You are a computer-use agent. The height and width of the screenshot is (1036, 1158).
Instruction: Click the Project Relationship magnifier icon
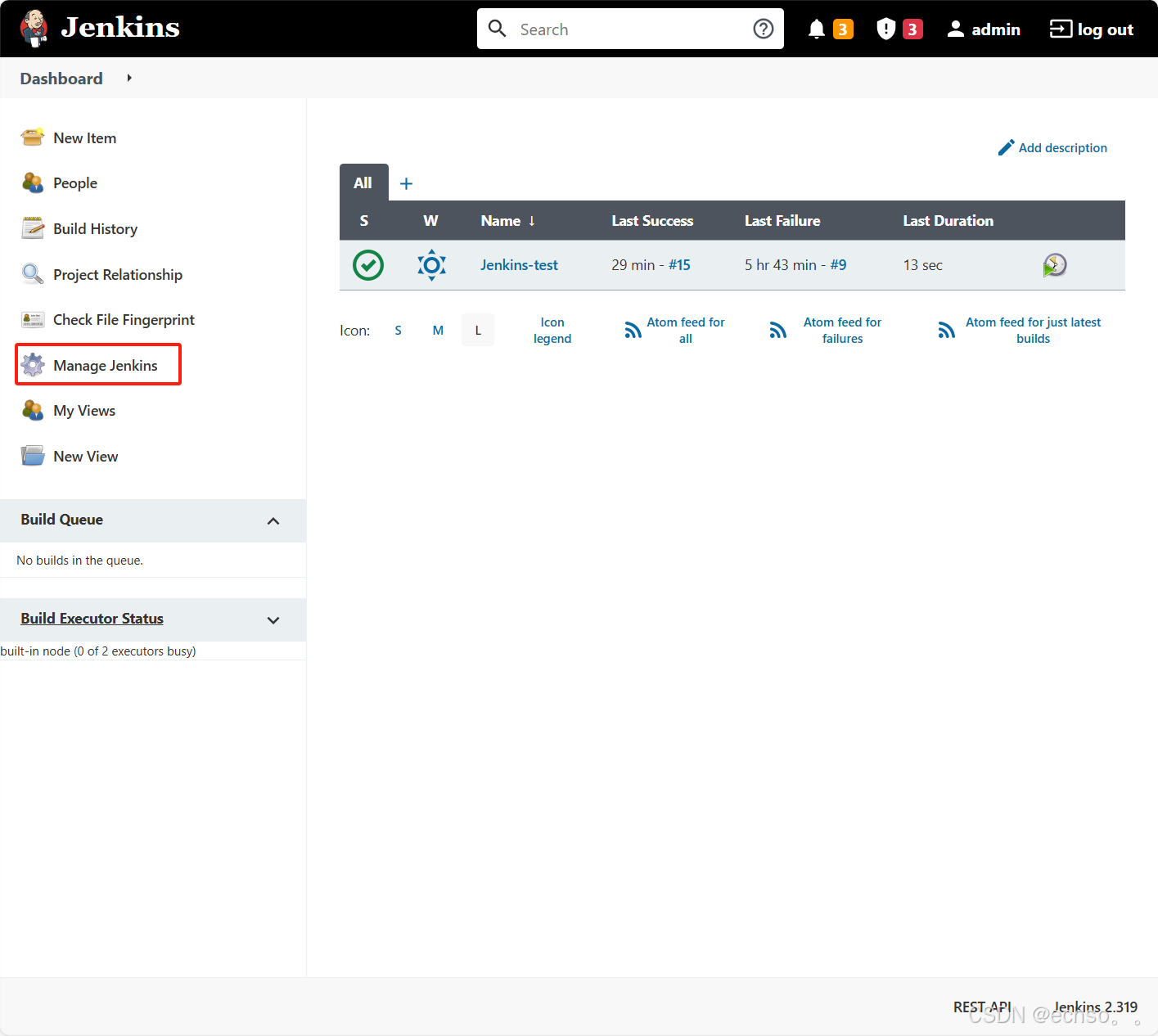(x=33, y=273)
